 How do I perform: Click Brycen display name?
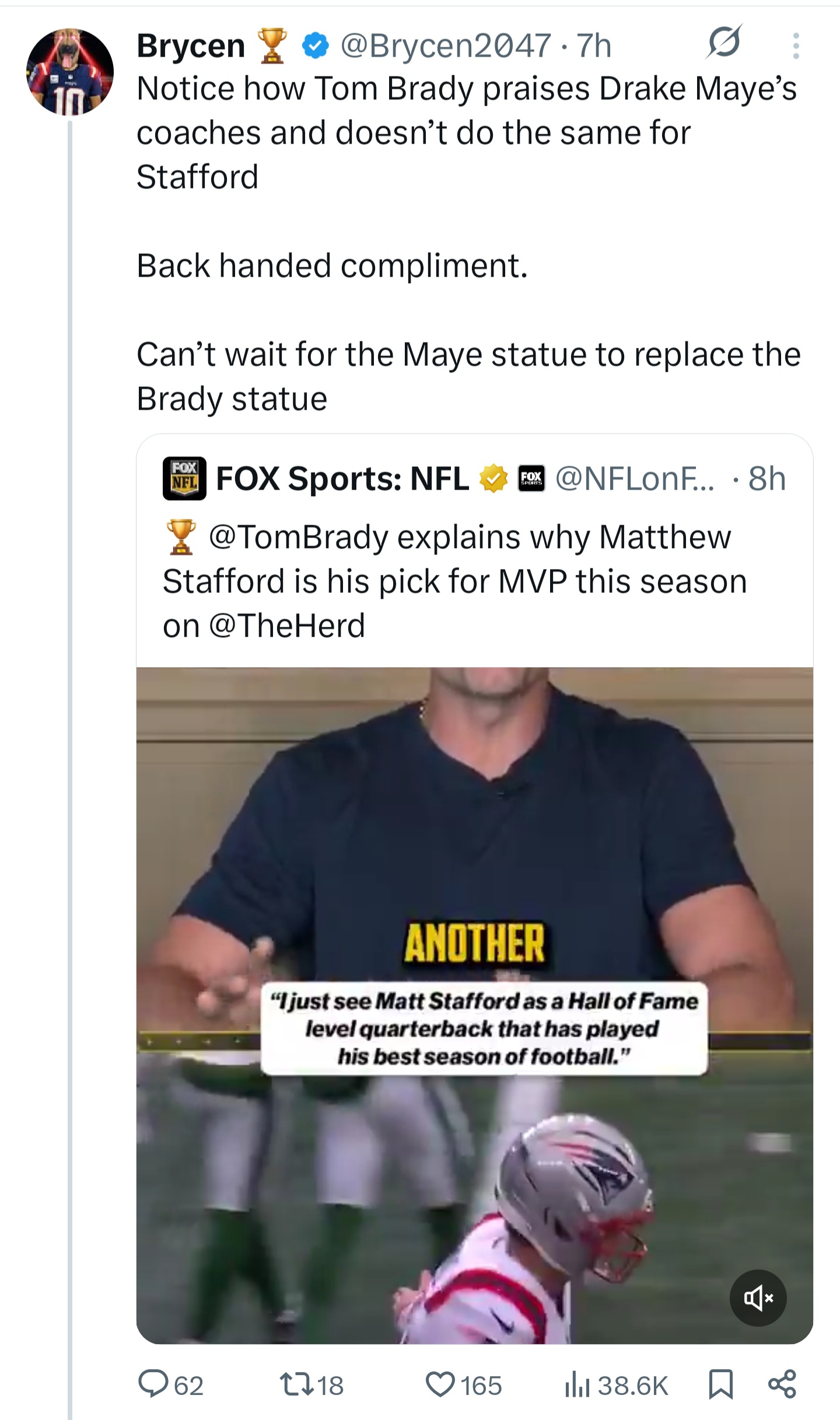191,46
